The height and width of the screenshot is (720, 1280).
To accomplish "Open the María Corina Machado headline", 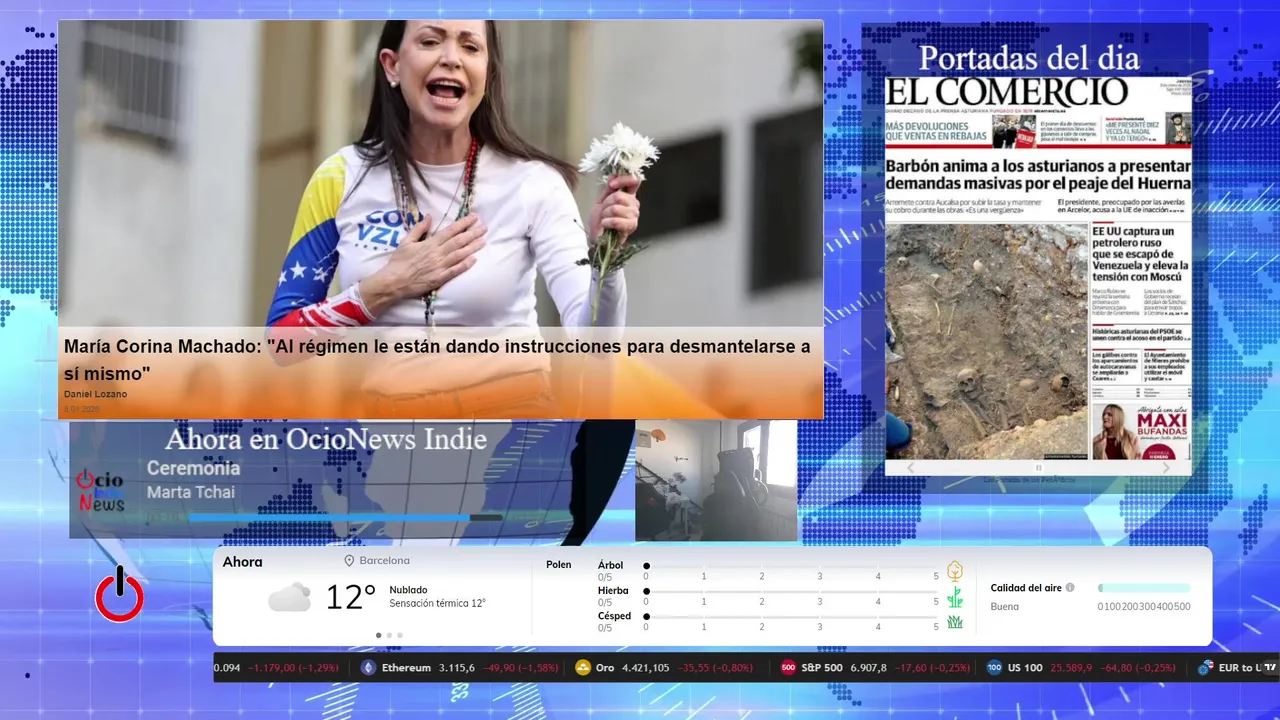I will [x=437, y=360].
